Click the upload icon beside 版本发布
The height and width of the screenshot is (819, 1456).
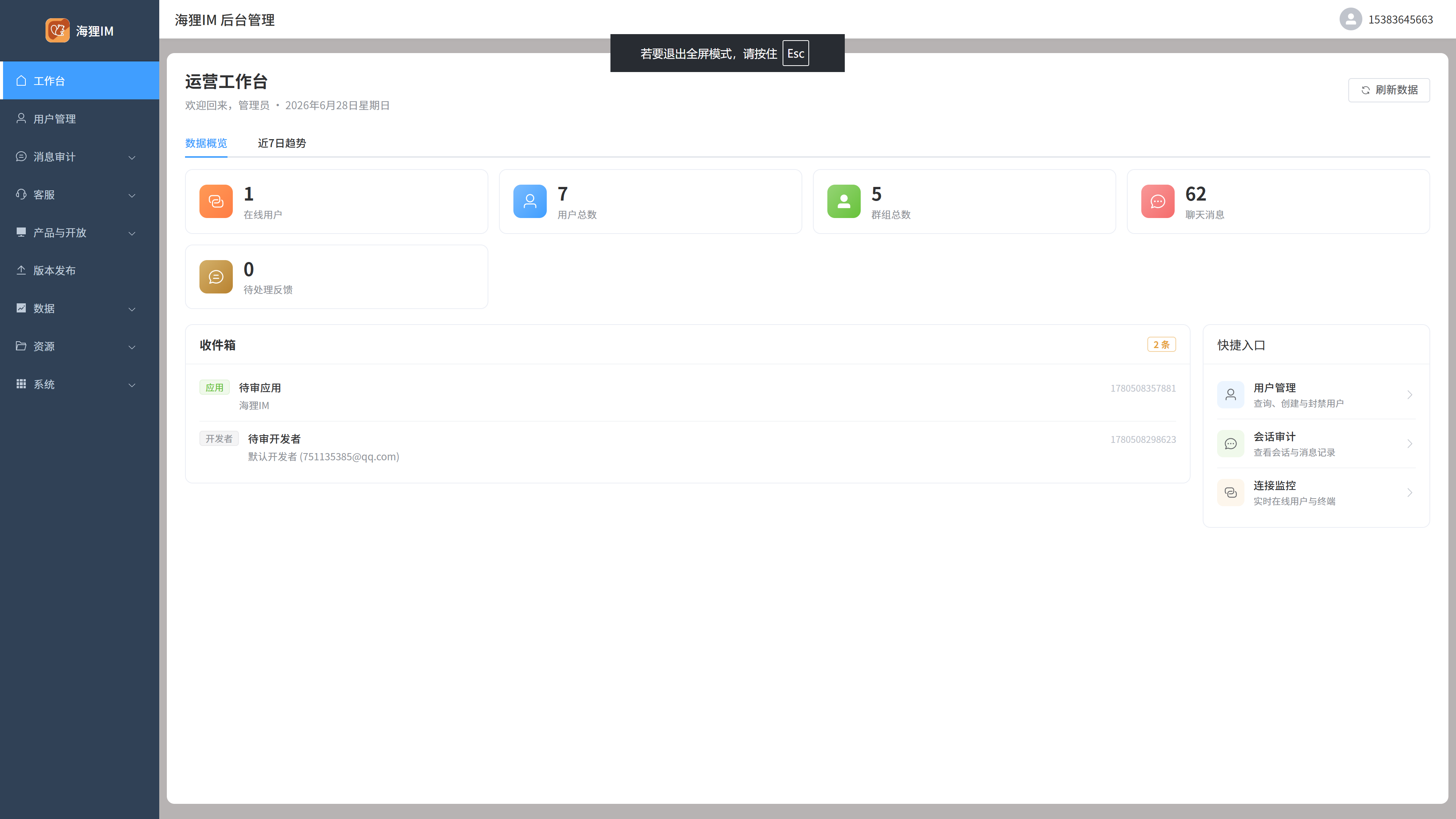coord(21,270)
